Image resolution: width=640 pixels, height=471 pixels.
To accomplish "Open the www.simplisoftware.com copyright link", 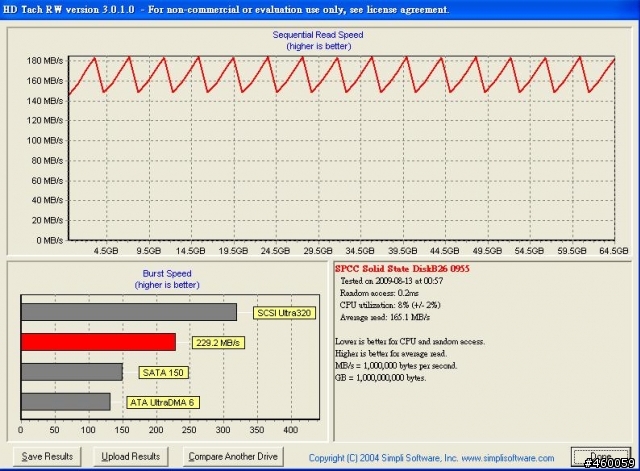I will coord(508,458).
